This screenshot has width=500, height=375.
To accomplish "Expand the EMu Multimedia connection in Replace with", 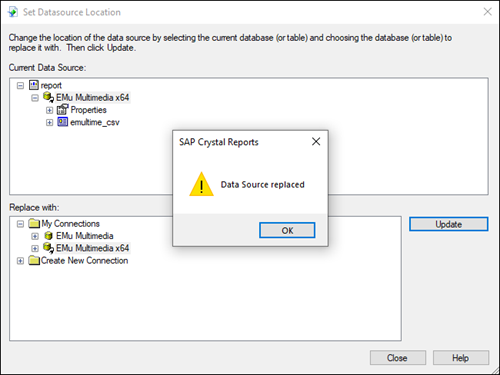I will coord(35,236).
